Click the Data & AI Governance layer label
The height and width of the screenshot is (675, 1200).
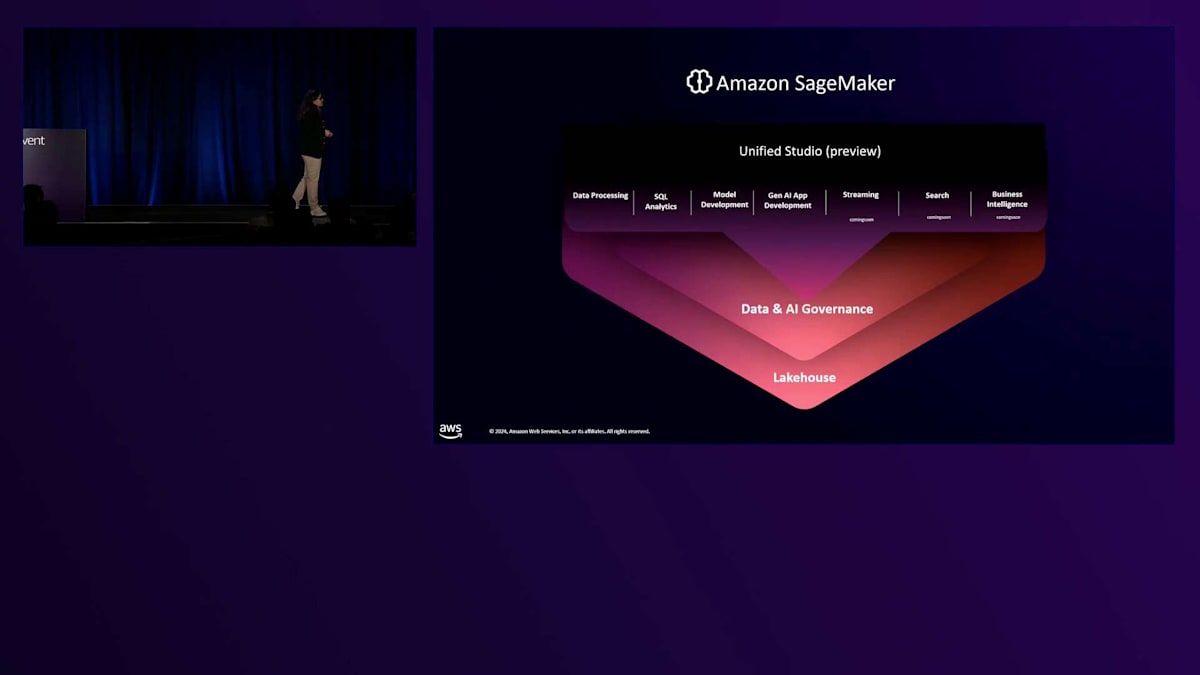pos(807,309)
